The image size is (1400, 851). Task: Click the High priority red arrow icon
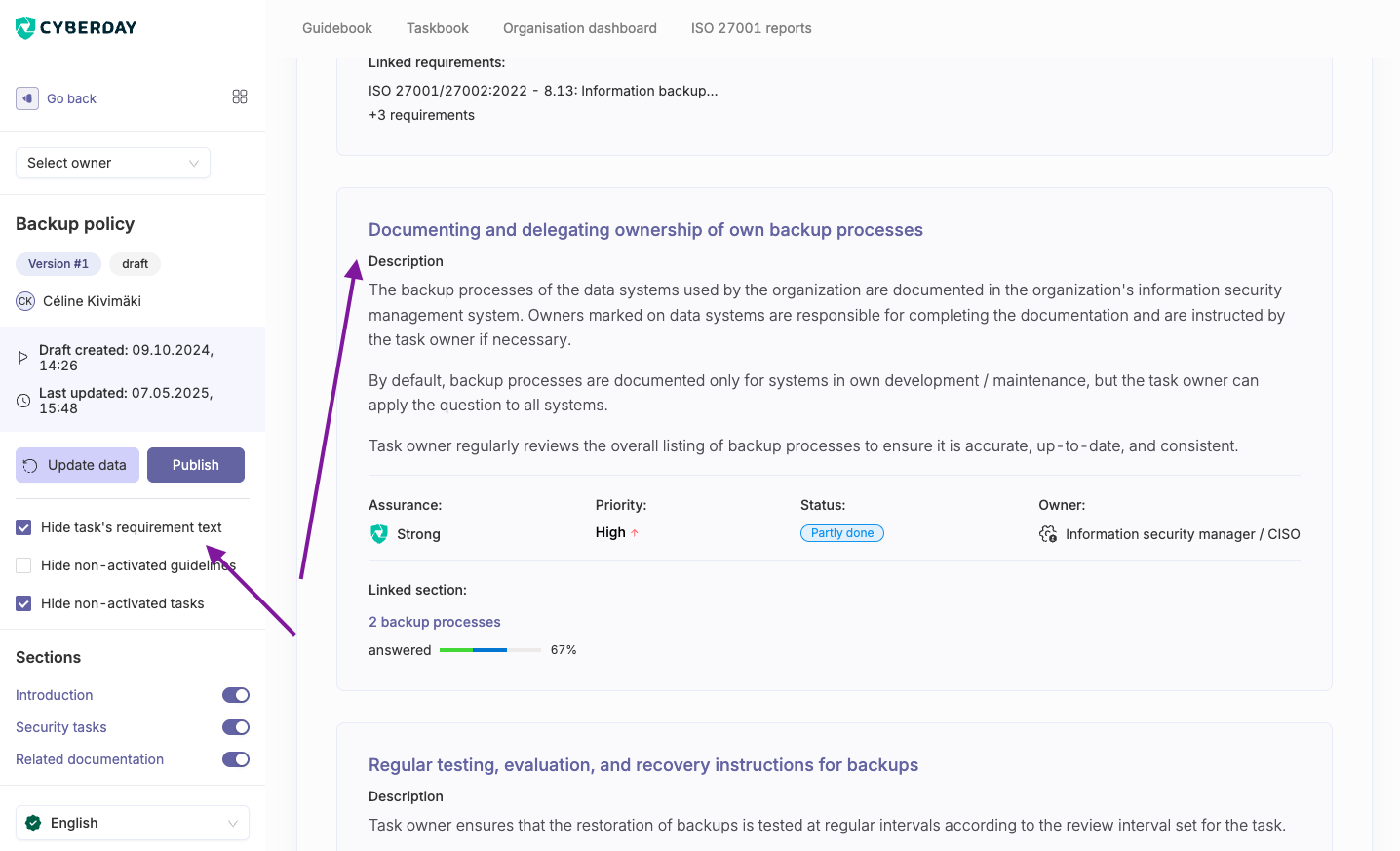(635, 533)
